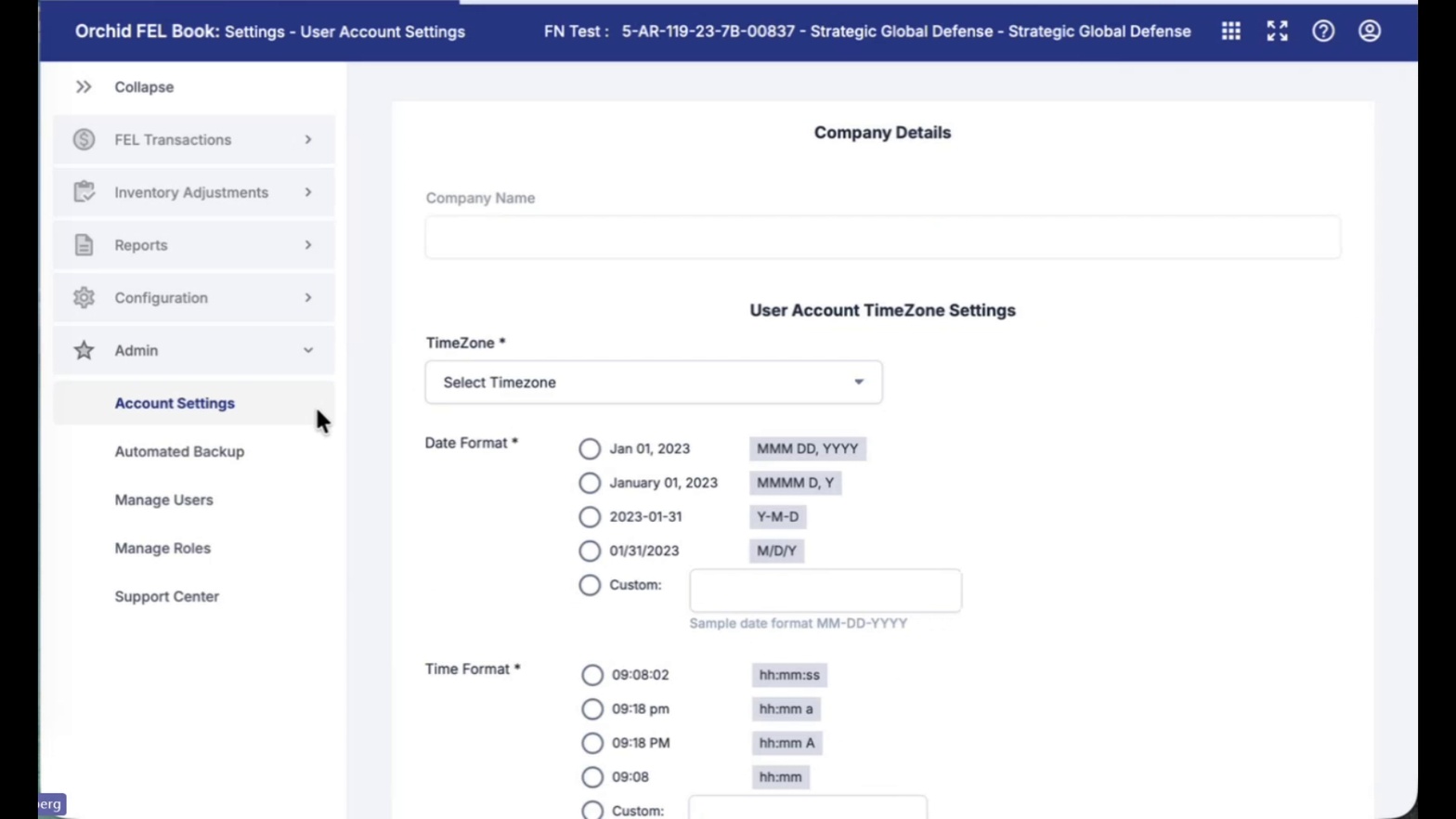Viewport: 1456px width, 819px height.
Task: Click the Admin menu label
Action: coord(136,351)
